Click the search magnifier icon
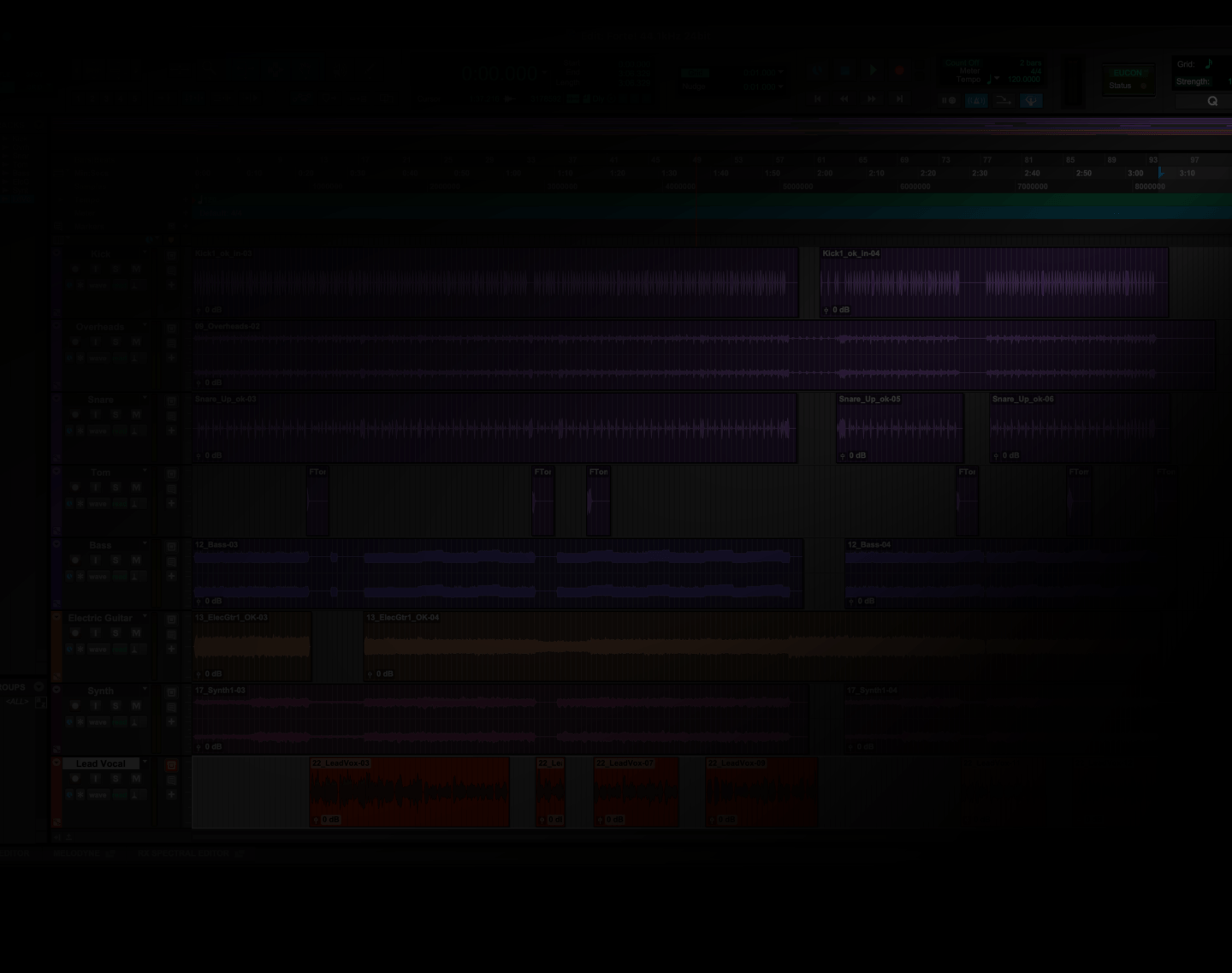The width and height of the screenshot is (1232, 973). point(1212,101)
